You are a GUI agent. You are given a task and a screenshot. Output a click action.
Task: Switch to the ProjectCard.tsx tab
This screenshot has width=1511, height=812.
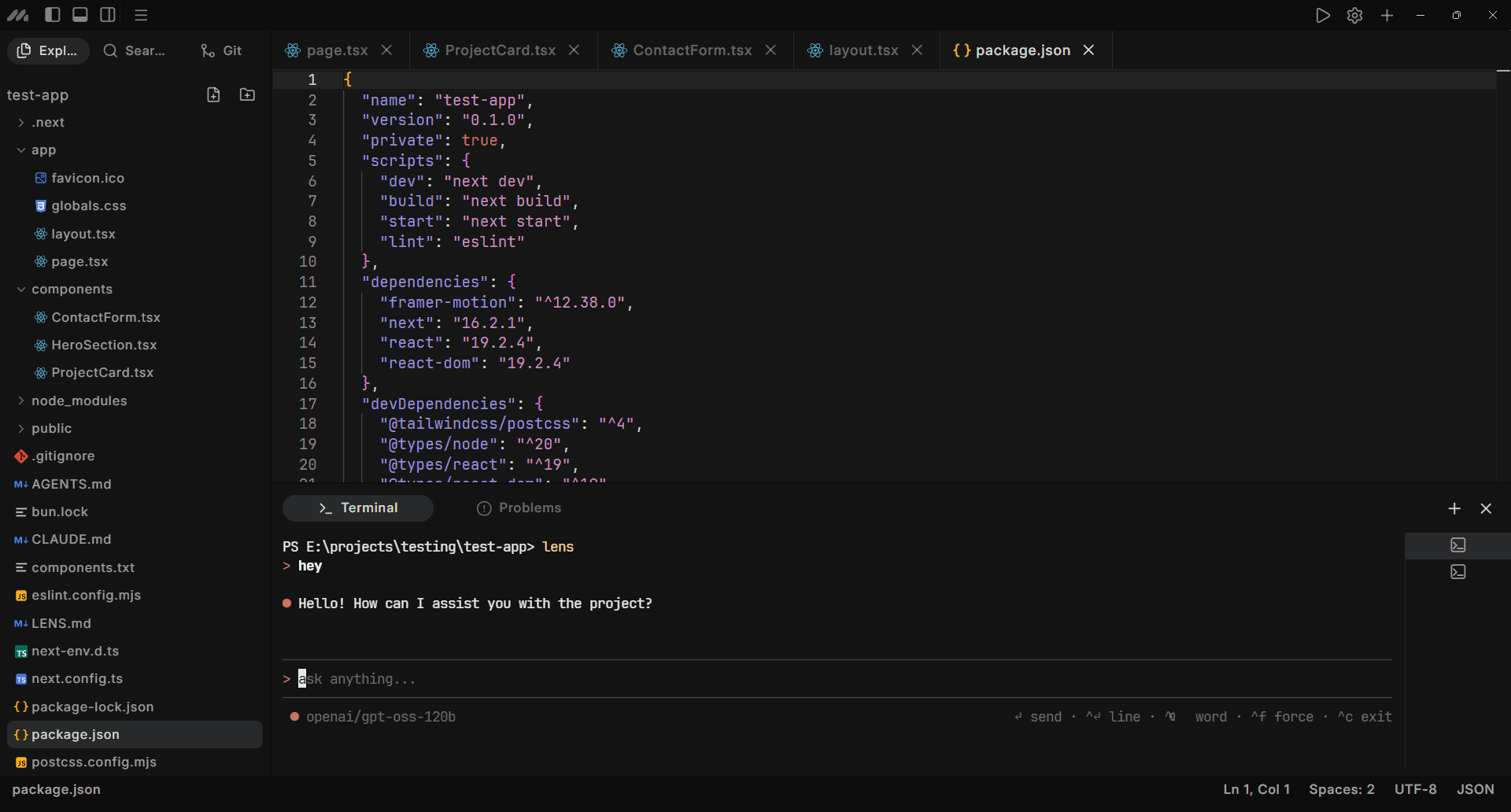click(x=500, y=50)
